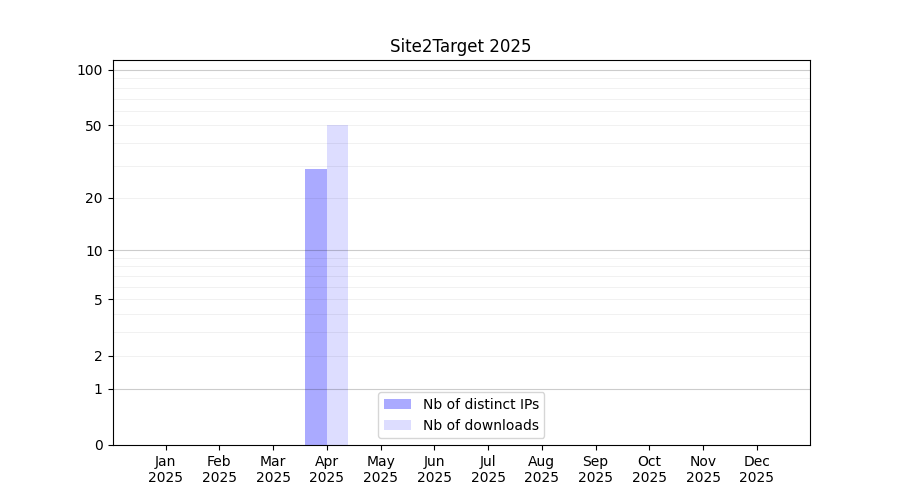This screenshot has width=900, height=500.
Task: Click the 50 y-axis tick label
Action: 94,126
